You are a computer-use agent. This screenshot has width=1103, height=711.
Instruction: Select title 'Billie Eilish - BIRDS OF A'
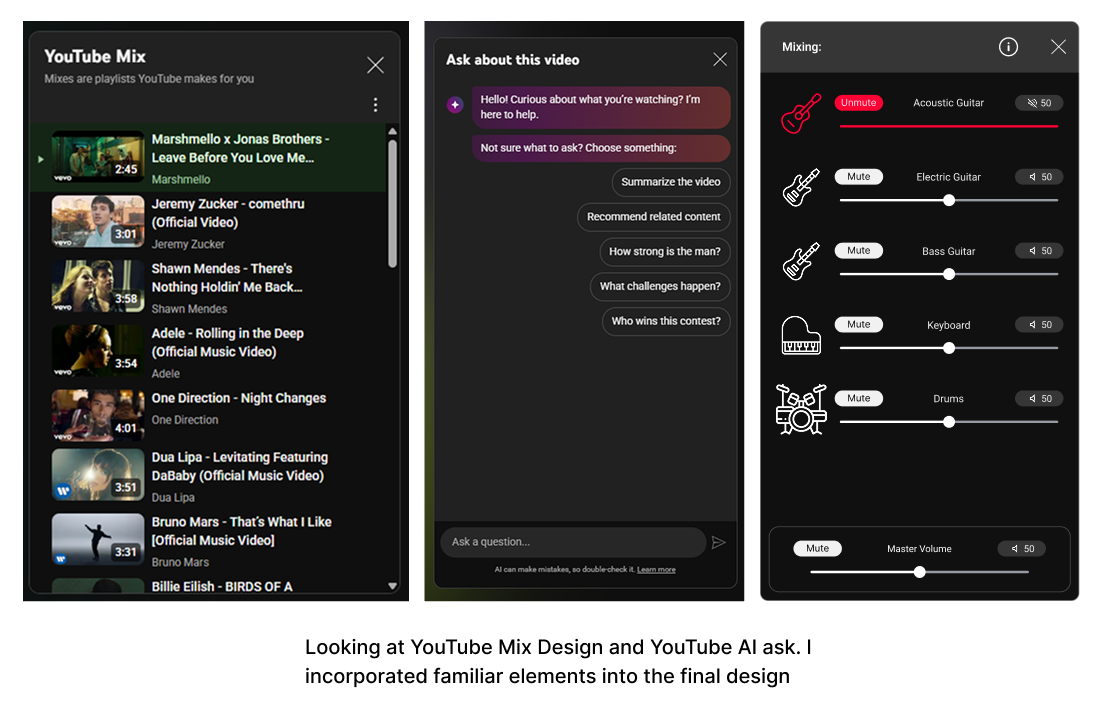click(222, 587)
